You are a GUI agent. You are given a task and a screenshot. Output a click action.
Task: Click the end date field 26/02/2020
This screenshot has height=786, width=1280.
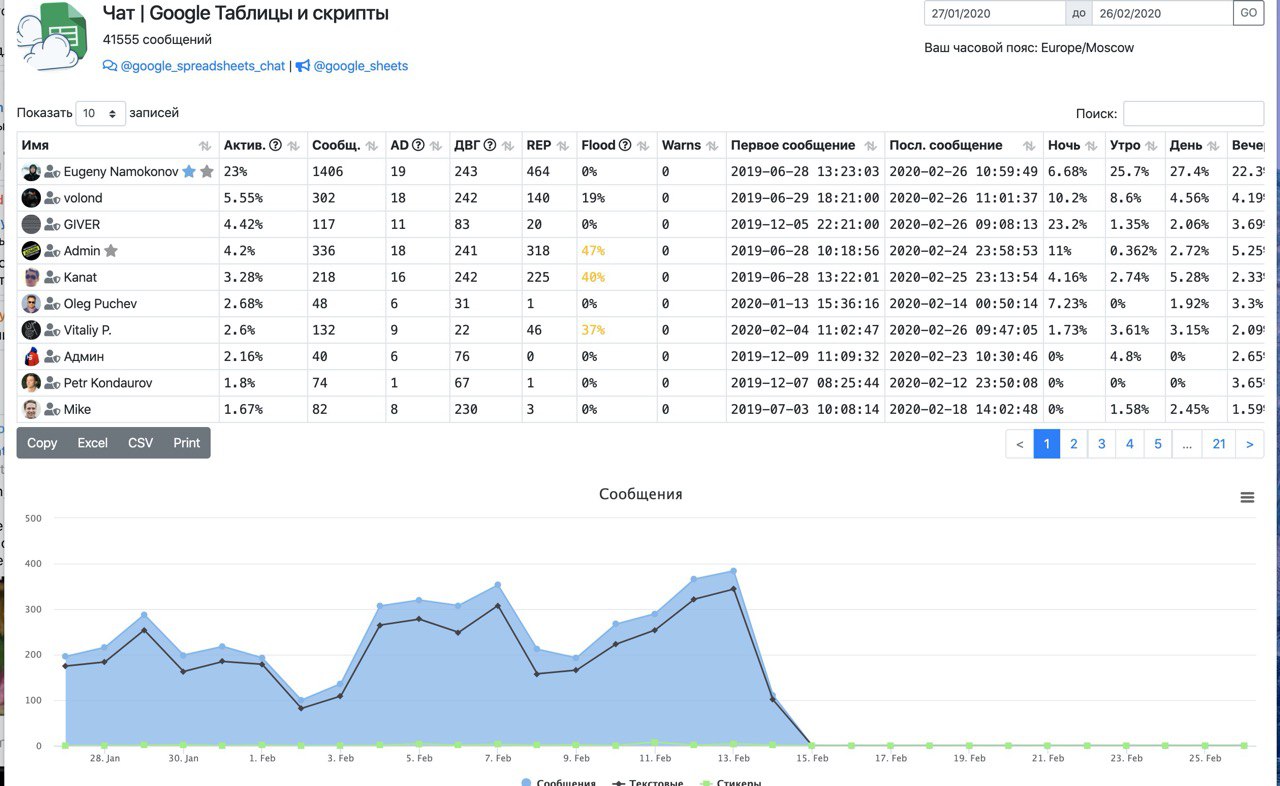tap(1162, 13)
